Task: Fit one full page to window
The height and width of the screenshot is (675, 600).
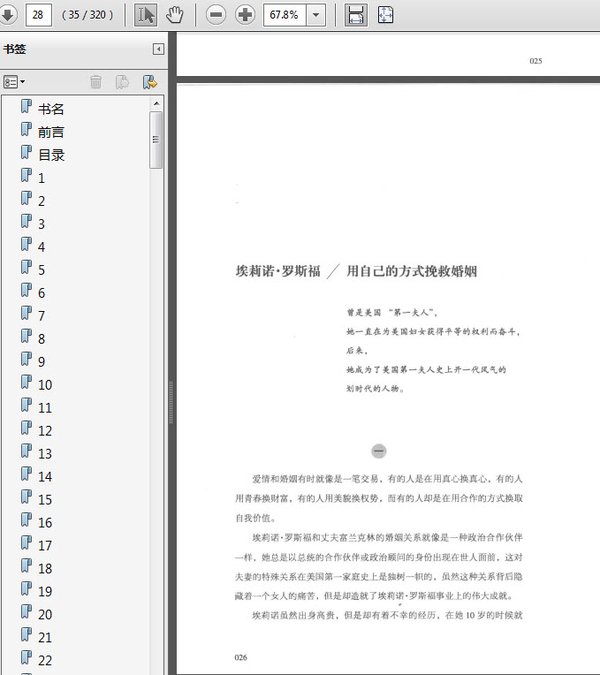Action: click(385, 15)
